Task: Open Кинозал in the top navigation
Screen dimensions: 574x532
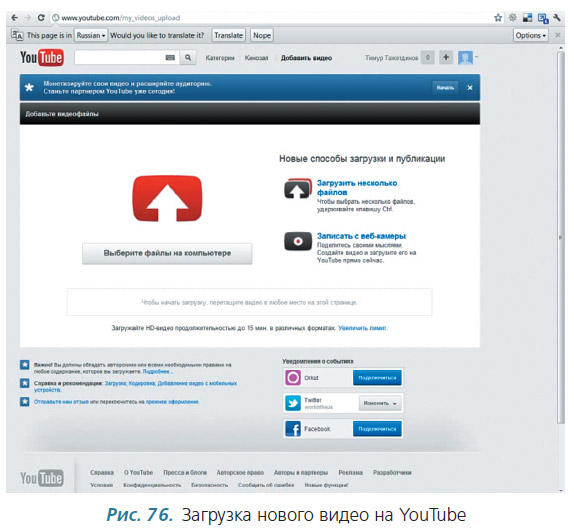Action: 256,58
